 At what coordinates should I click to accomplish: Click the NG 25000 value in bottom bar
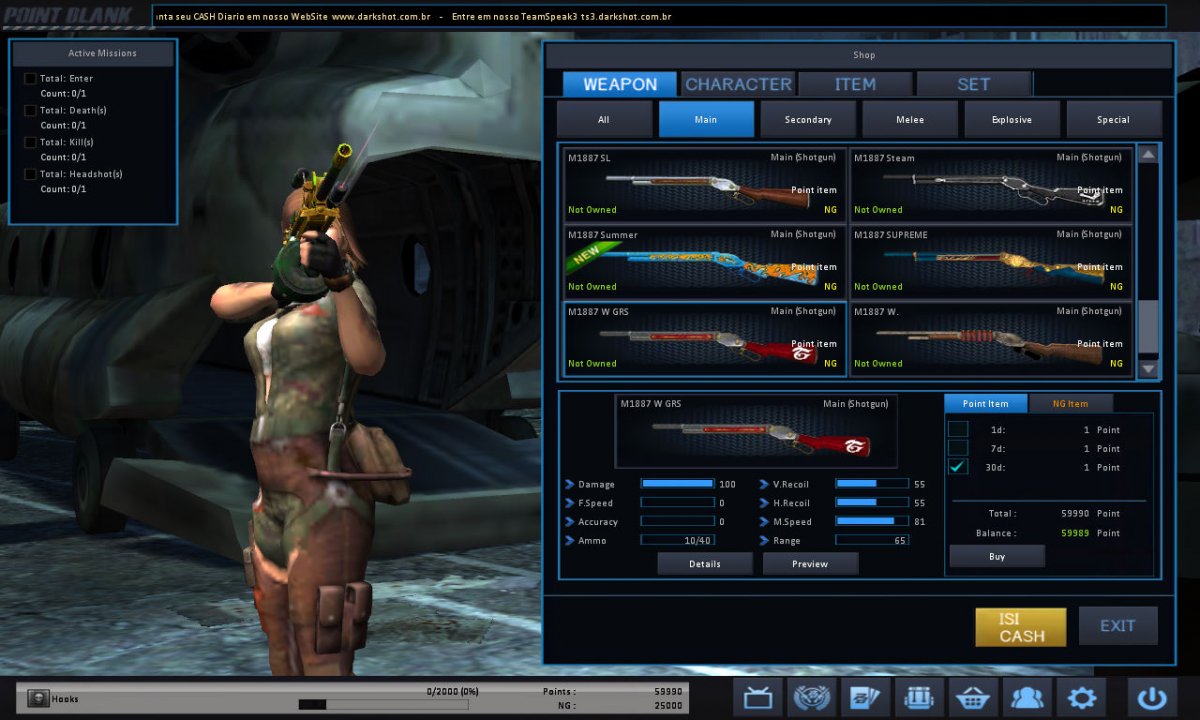(x=668, y=705)
